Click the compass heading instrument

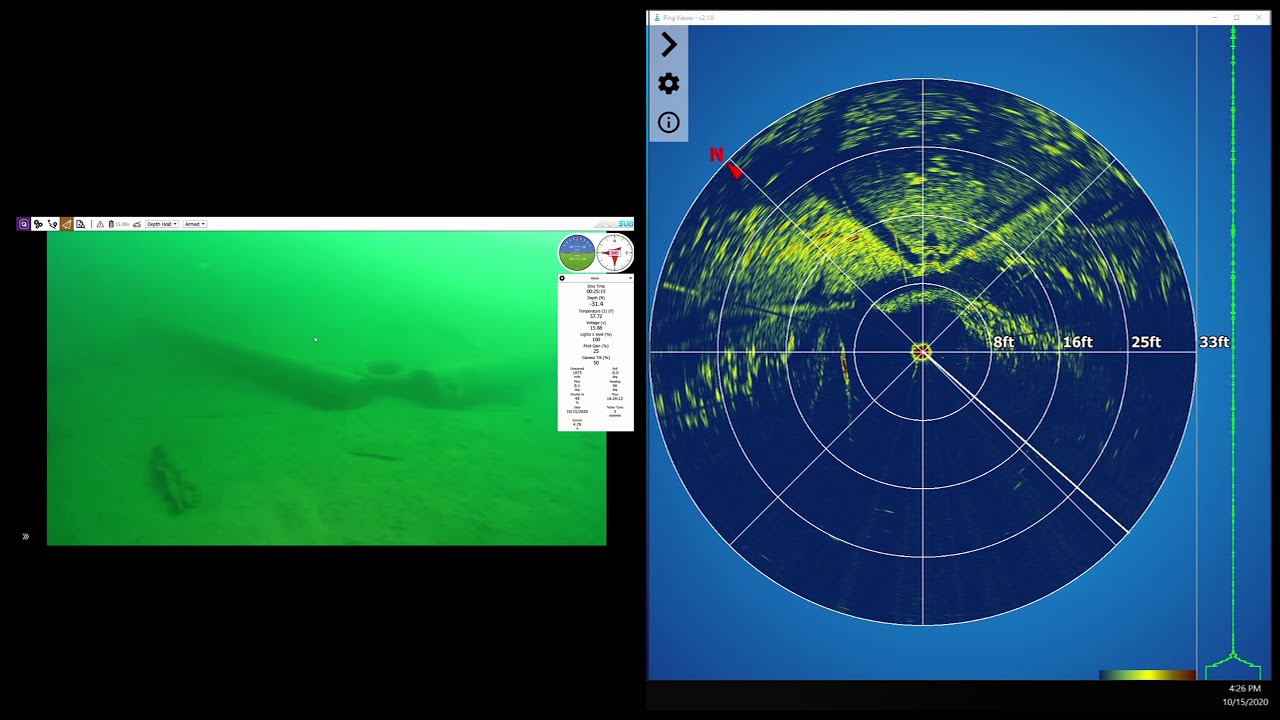tap(615, 253)
